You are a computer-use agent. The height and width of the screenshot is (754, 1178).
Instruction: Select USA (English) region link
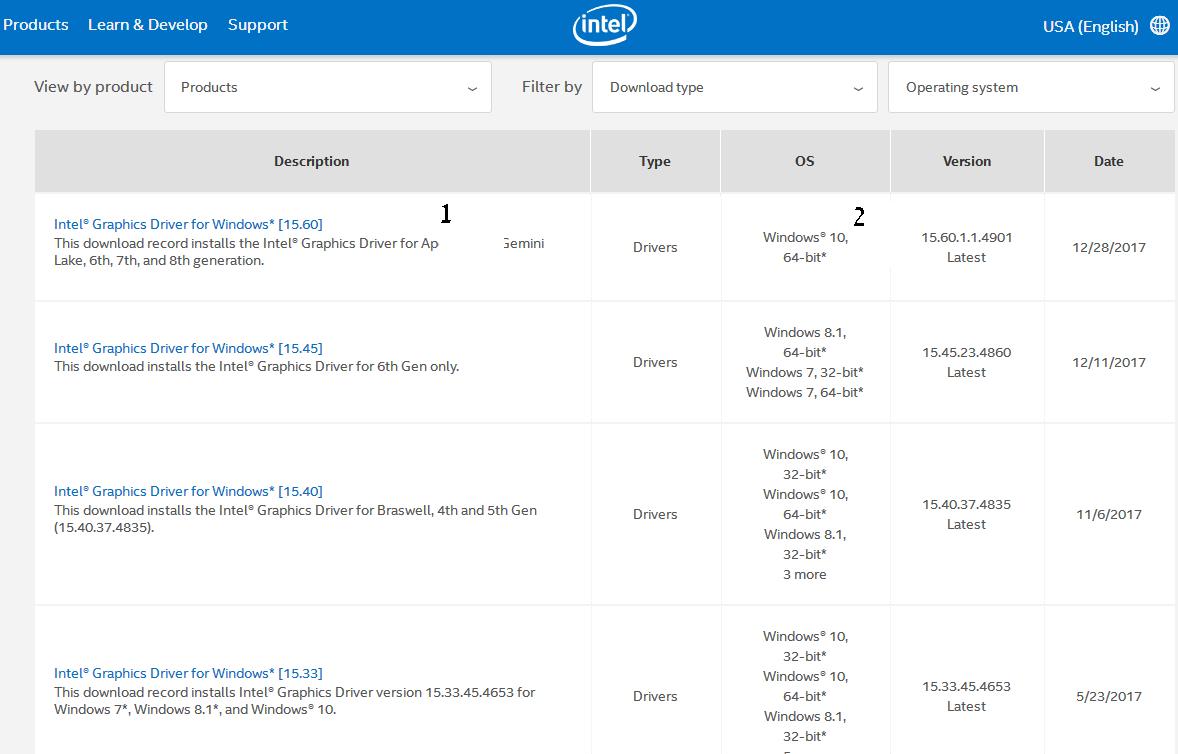[x=1090, y=26]
